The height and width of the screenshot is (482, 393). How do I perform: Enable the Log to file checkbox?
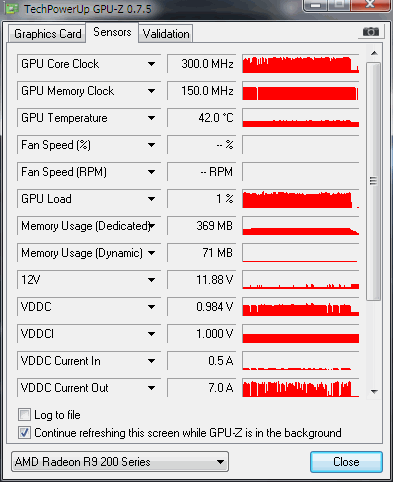(24, 415)
